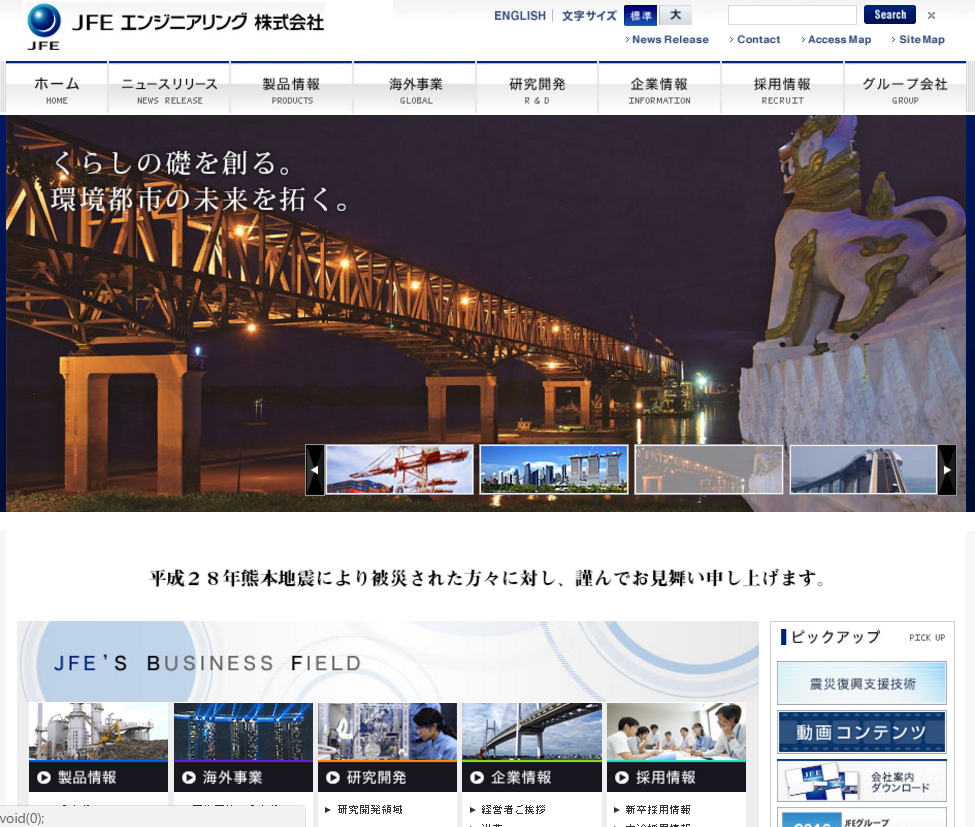
Task: Open the 企業情報 suspension bridge photo tile
Action: click(x=532, y=731)
